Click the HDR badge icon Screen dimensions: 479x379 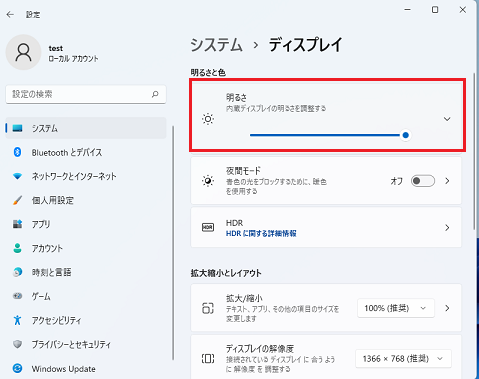click(x=208, y=228)
